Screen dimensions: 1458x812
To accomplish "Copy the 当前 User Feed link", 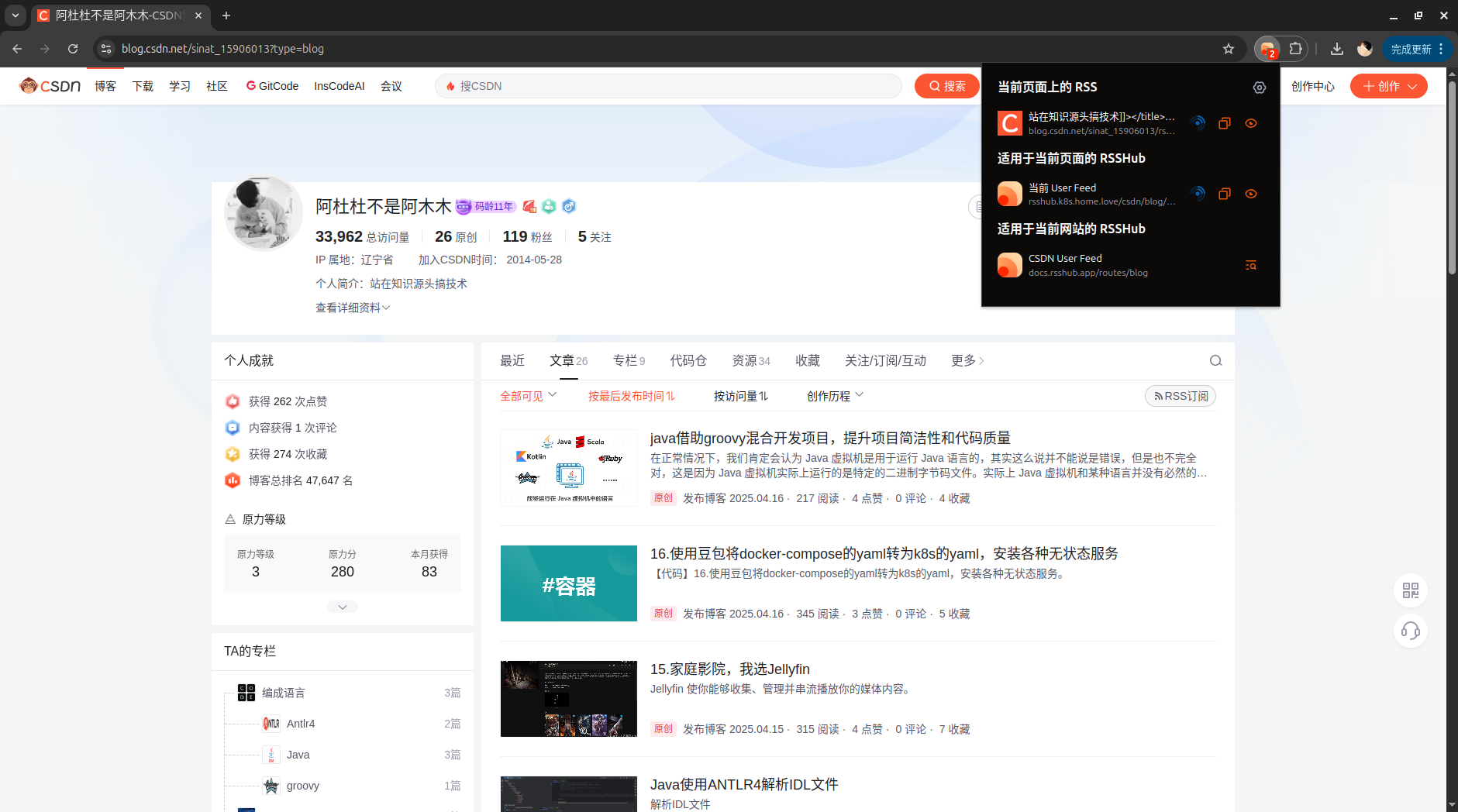I will pos(1225,194).
